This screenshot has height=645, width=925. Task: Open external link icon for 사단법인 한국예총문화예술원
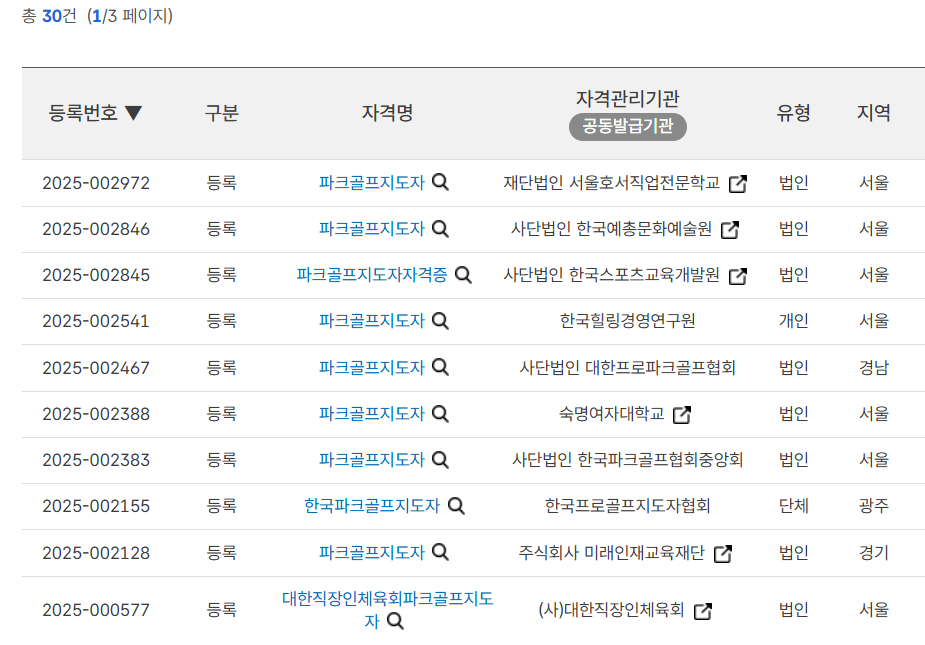tap(730, 230)
